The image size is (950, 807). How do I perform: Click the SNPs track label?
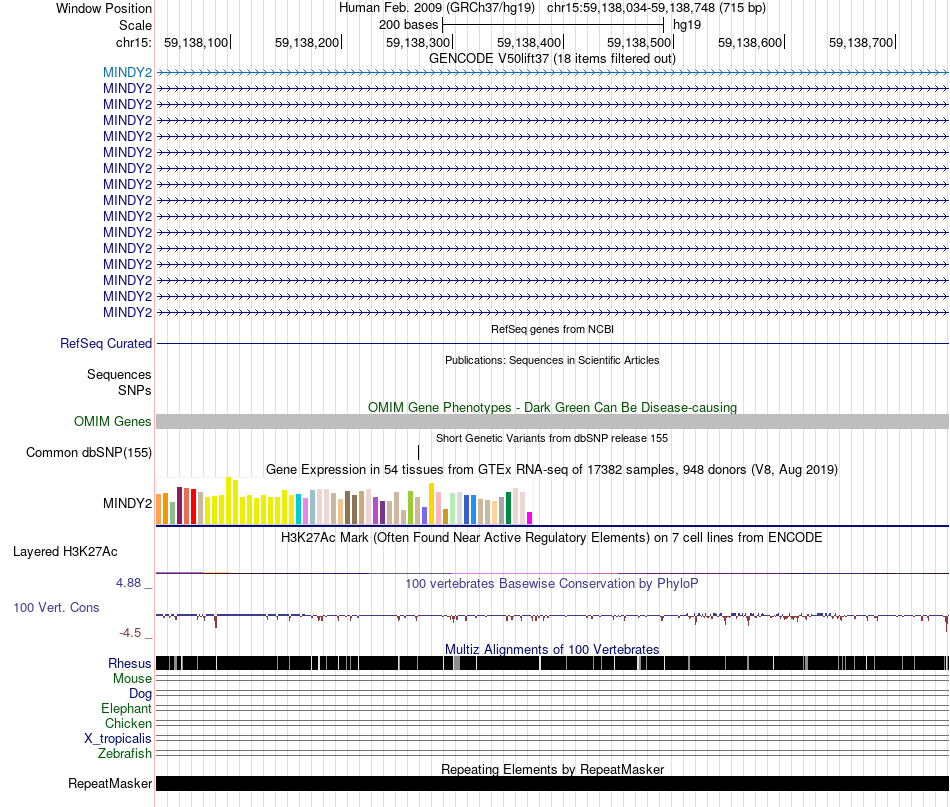[135, 390]
